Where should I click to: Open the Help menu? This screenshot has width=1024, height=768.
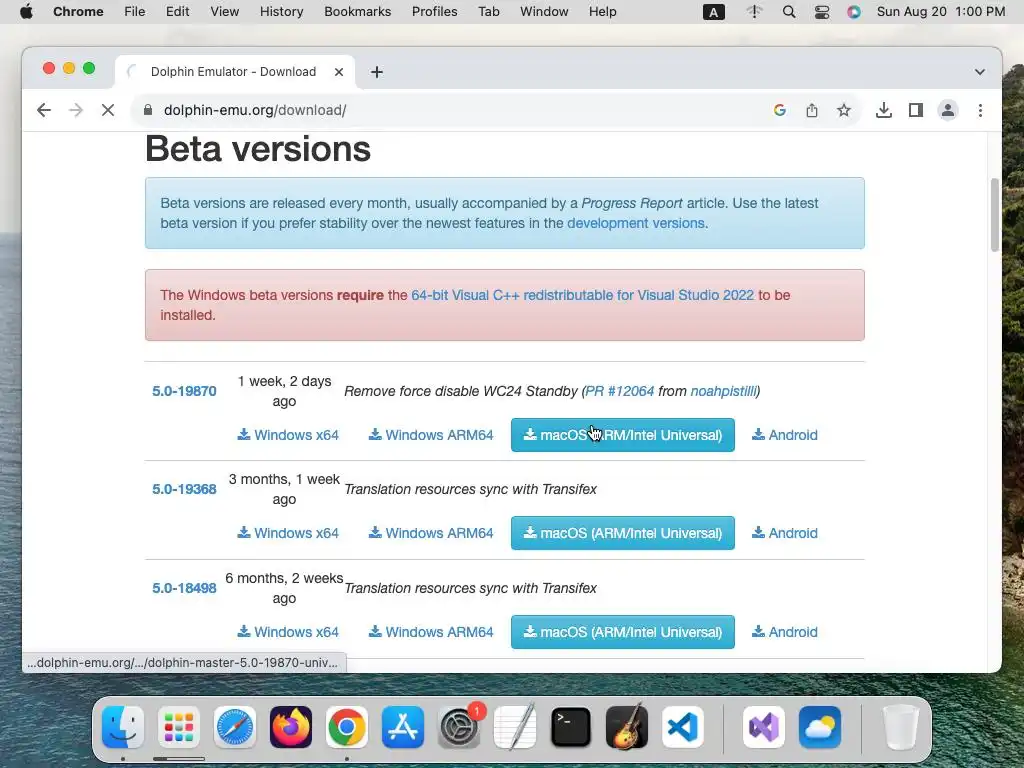click(602, 12)
